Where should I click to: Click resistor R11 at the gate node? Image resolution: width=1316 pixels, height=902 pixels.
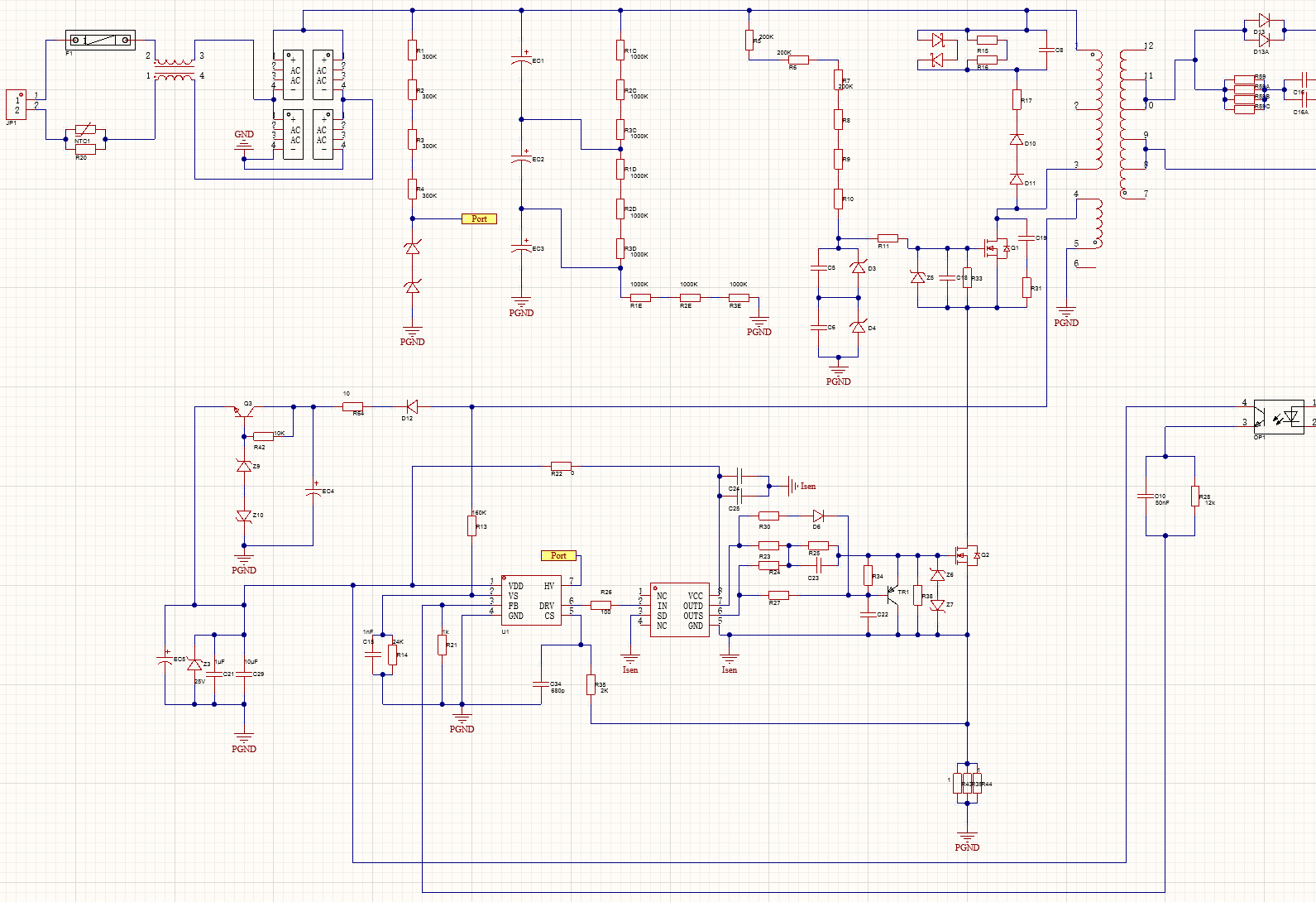click(888, 238)
